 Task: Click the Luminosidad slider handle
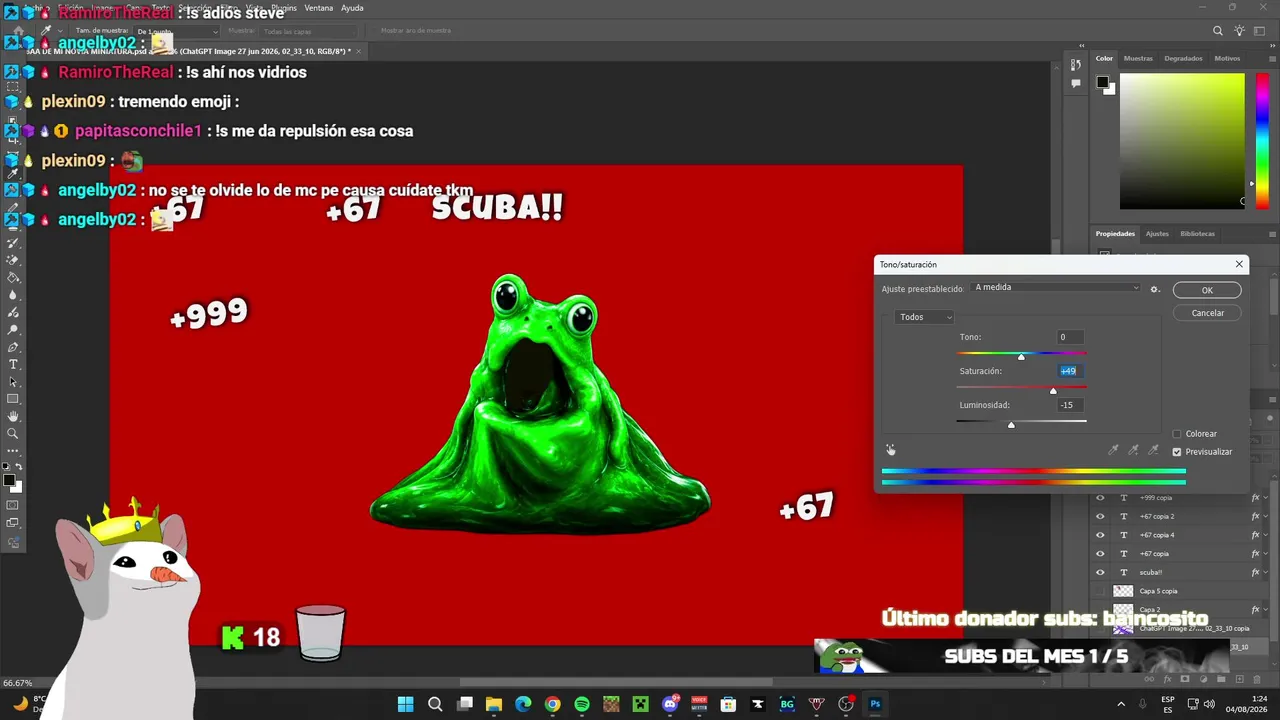pyautogui.click(x=1011, y=425)
